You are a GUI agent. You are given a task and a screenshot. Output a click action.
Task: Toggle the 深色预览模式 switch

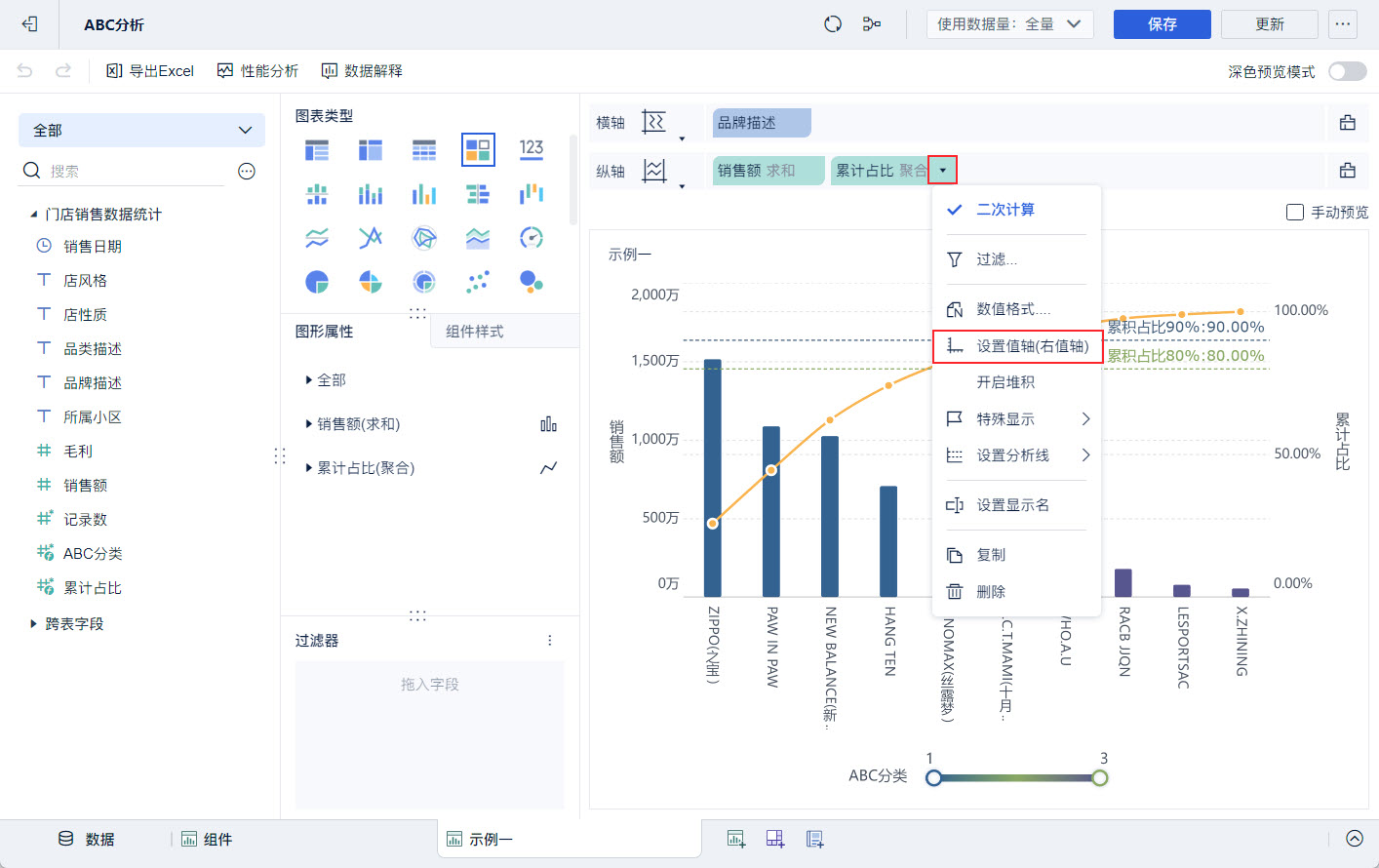pos(1348,71)
